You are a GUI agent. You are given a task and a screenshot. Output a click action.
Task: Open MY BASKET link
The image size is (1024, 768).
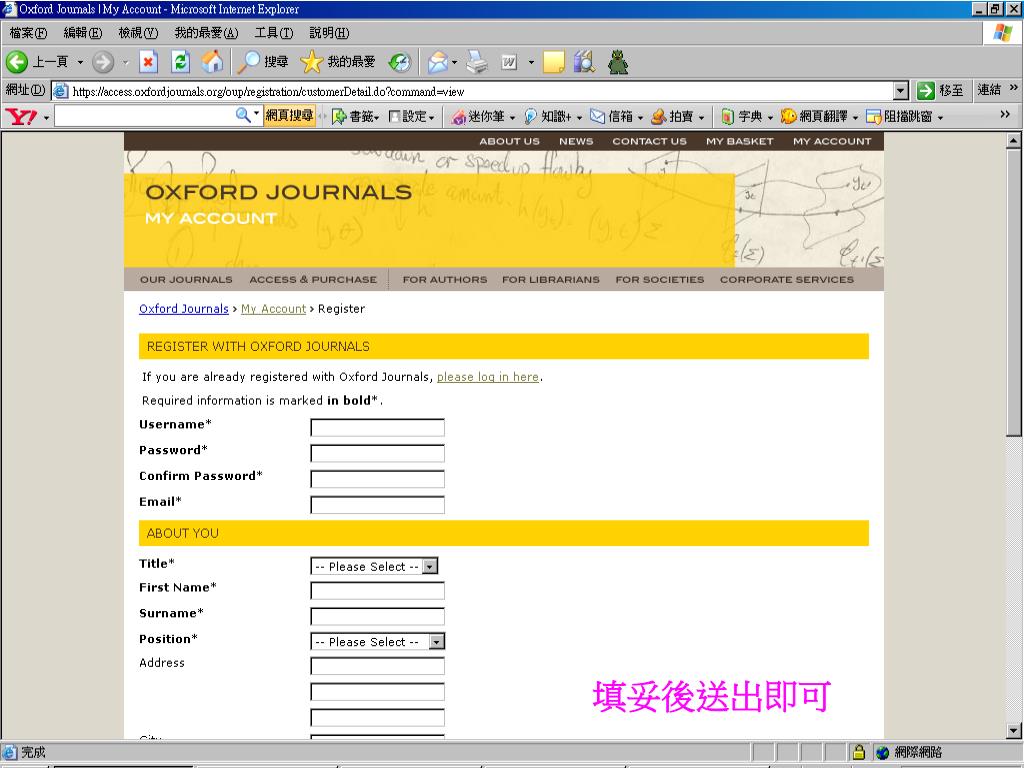739,141
